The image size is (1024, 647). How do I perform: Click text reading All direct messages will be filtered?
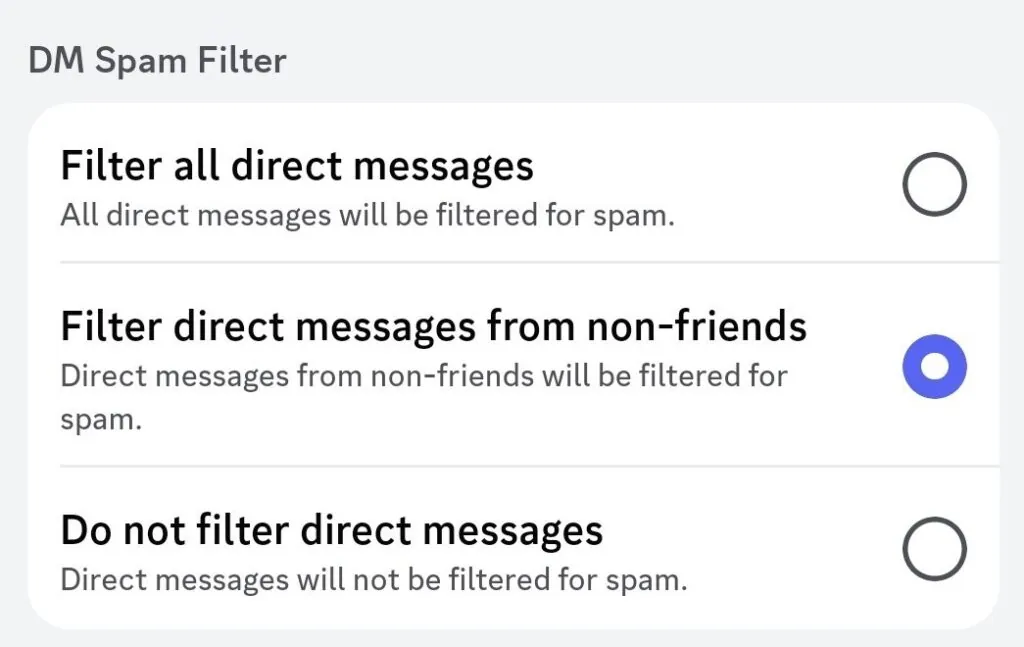(370, 214)
